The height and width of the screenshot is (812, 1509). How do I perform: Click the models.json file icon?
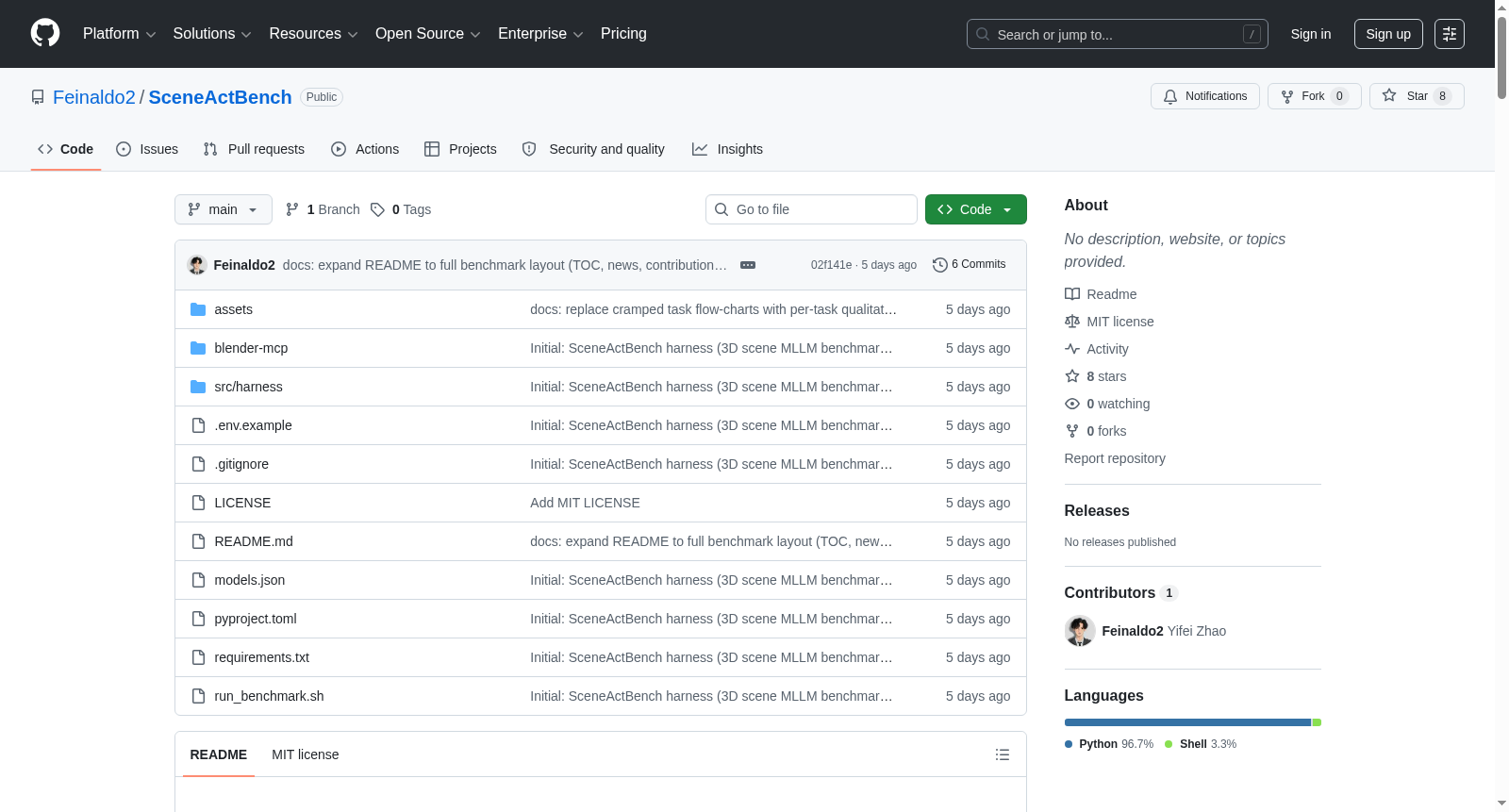pos(198,580)
